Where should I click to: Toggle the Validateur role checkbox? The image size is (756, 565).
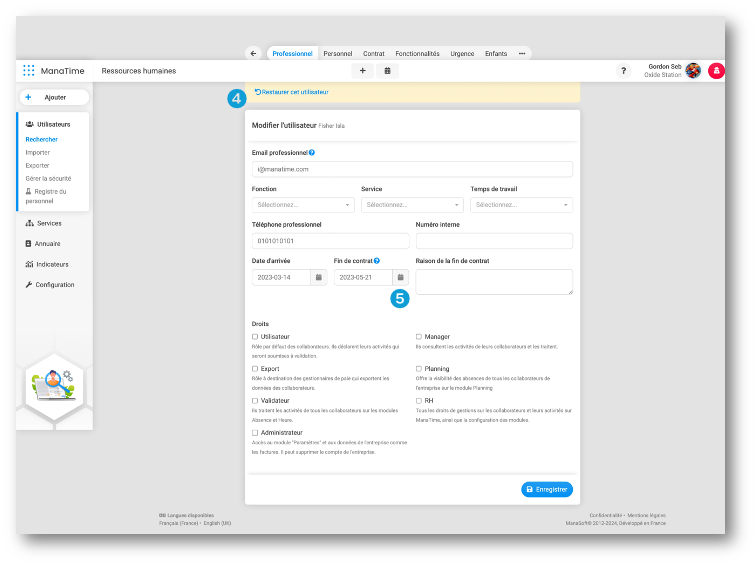coord(256,401)
